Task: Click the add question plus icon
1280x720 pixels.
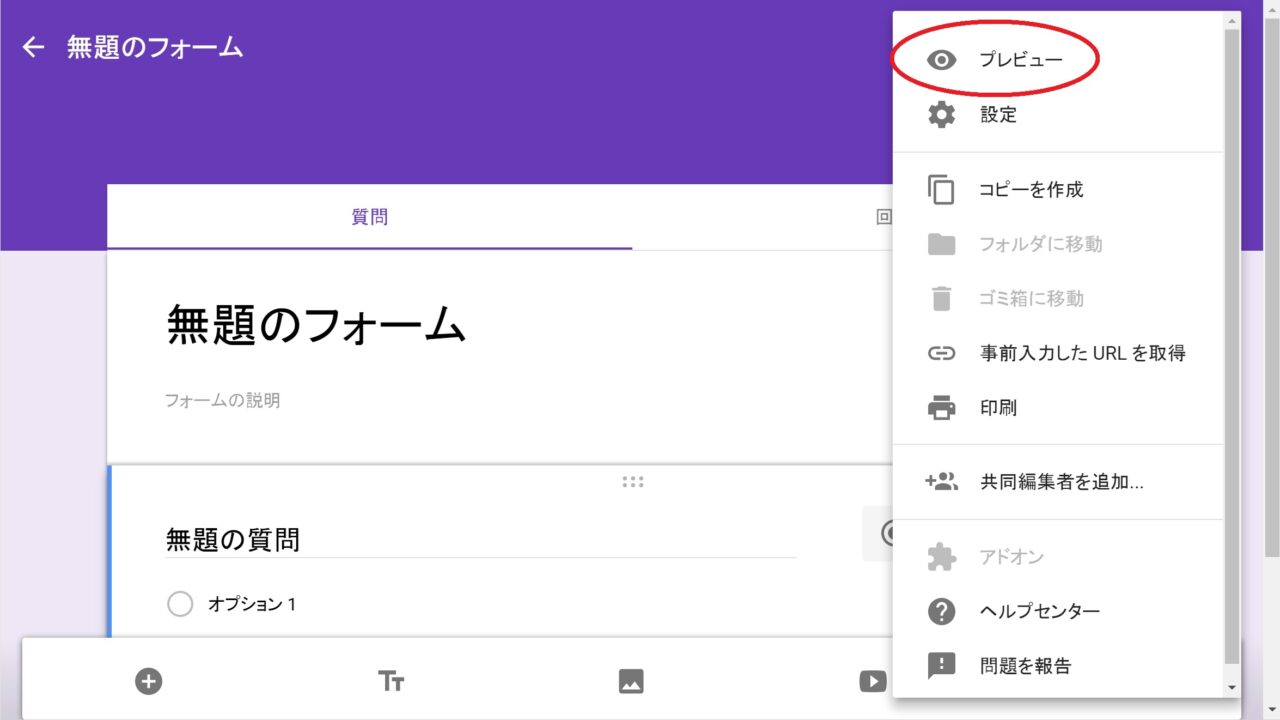Action: [x=148, y=681]
